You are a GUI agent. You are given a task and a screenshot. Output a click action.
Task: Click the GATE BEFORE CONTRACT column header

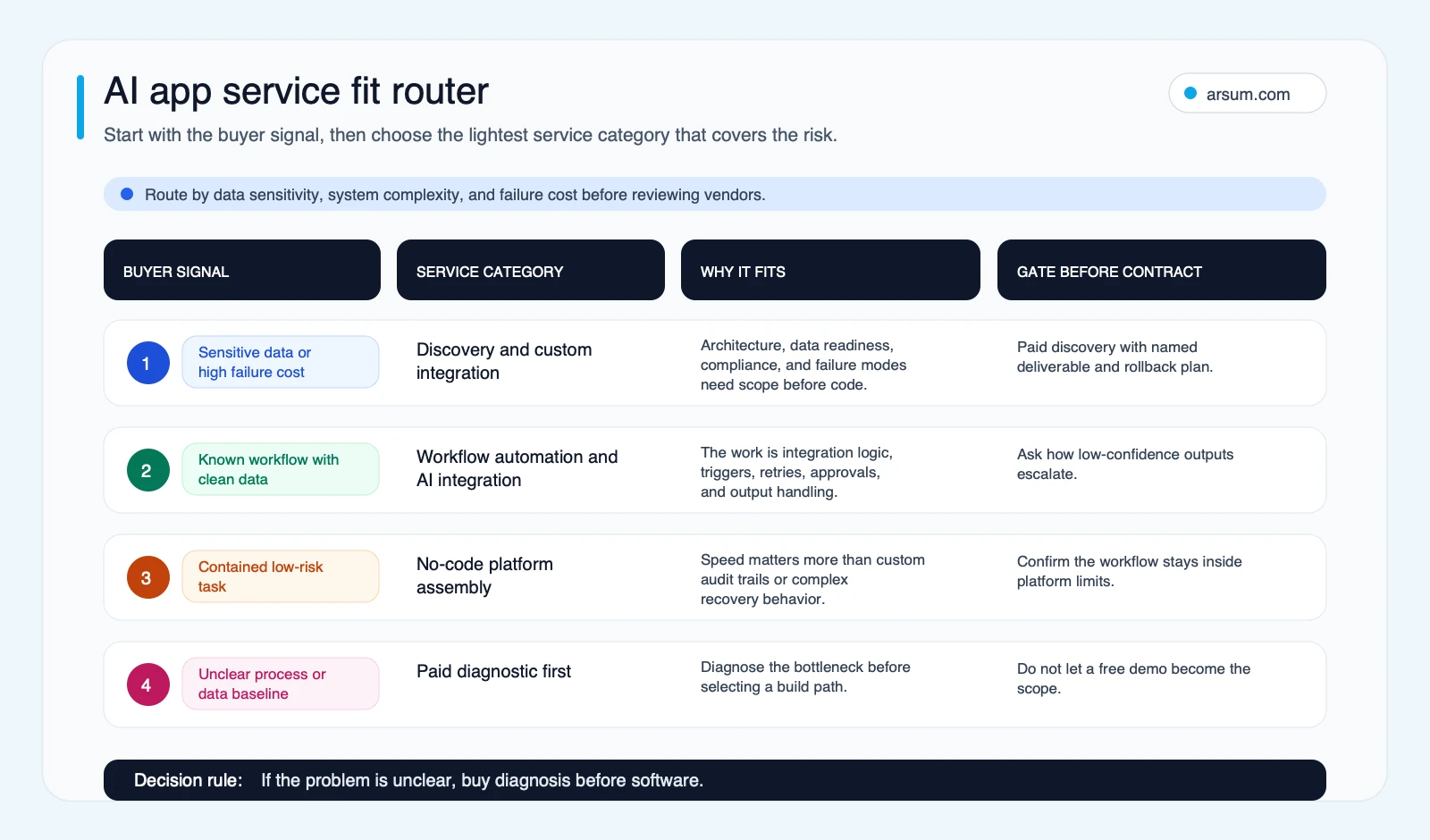1162,270
